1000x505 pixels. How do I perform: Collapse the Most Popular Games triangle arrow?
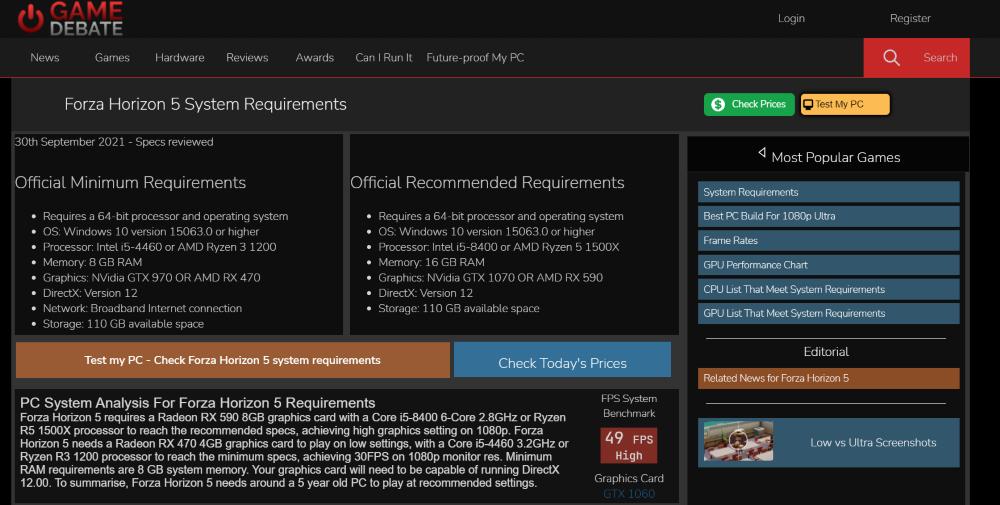coord(761,152)
